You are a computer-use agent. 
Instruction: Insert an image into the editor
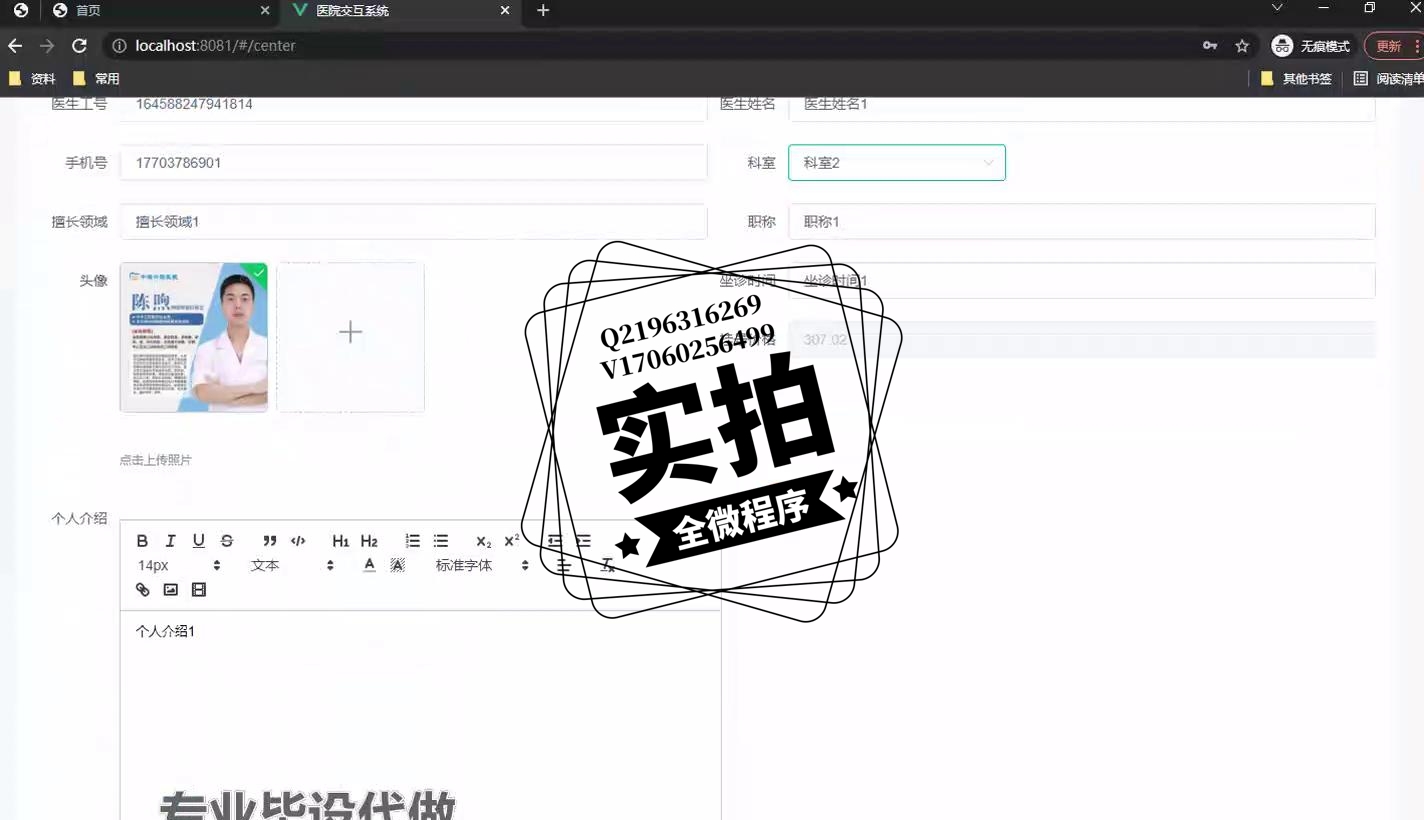point(170,590)
